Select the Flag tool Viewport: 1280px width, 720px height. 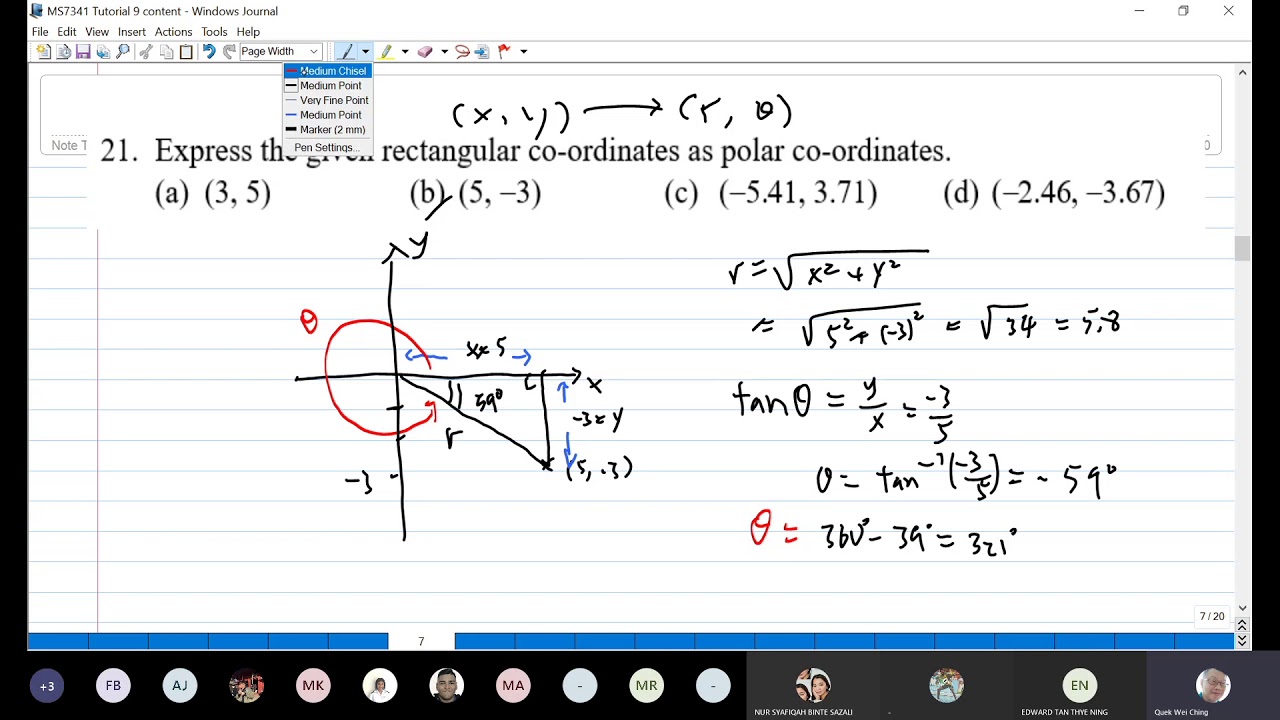click(x=504, y=51)
